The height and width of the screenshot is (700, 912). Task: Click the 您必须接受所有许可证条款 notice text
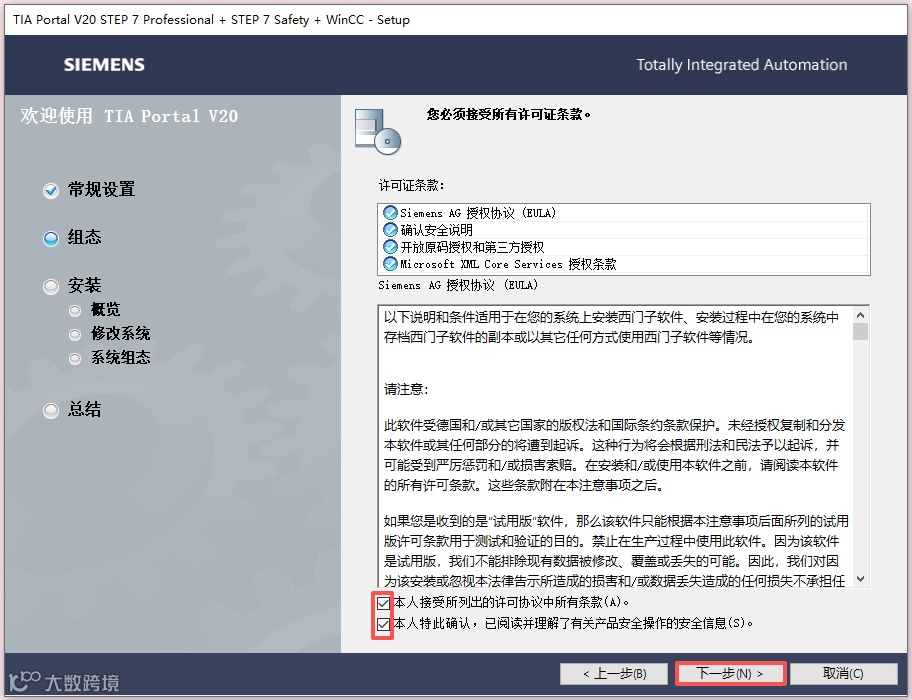click(x=508, y=115)
